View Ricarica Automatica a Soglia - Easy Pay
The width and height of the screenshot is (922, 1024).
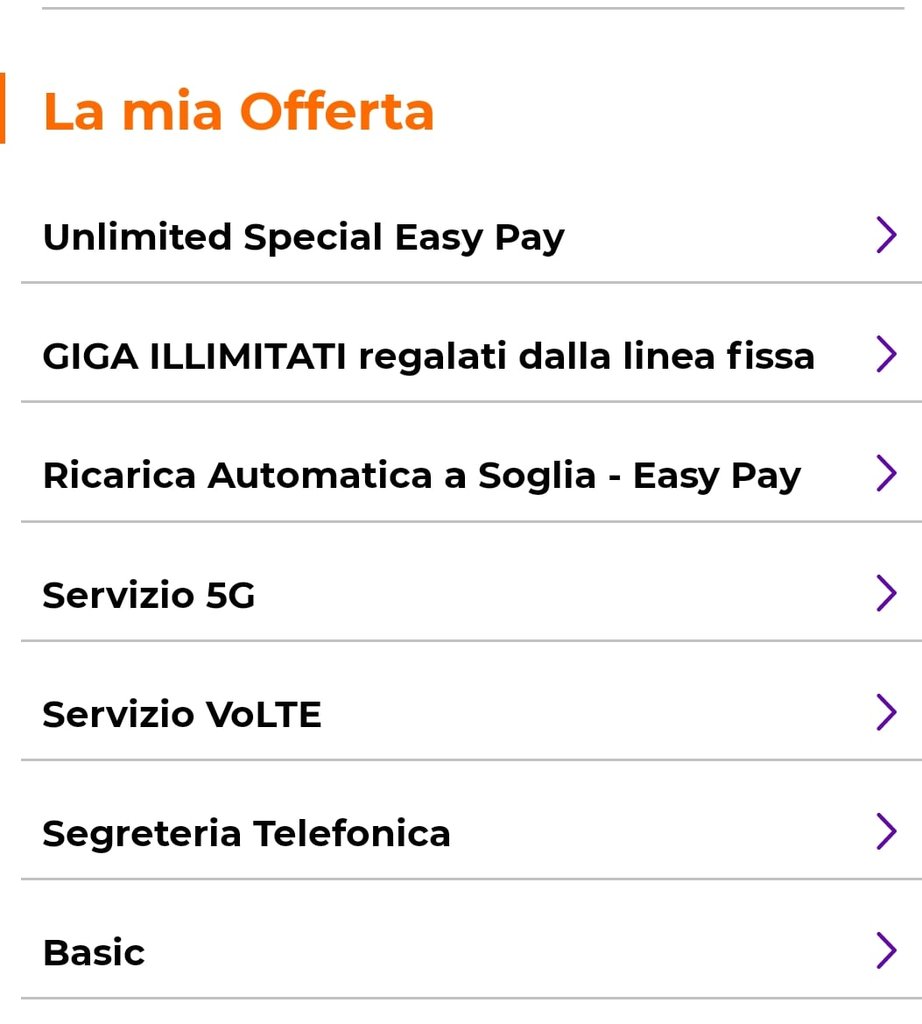click(422, 475)
